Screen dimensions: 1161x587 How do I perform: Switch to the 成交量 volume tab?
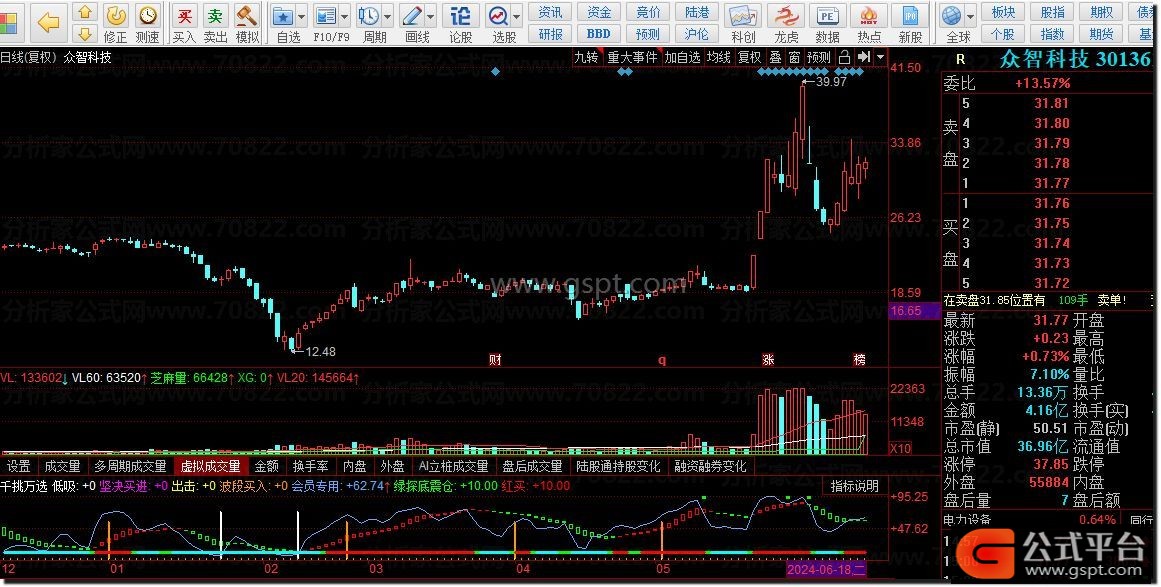pyautogui.click(x=62, y=466)
